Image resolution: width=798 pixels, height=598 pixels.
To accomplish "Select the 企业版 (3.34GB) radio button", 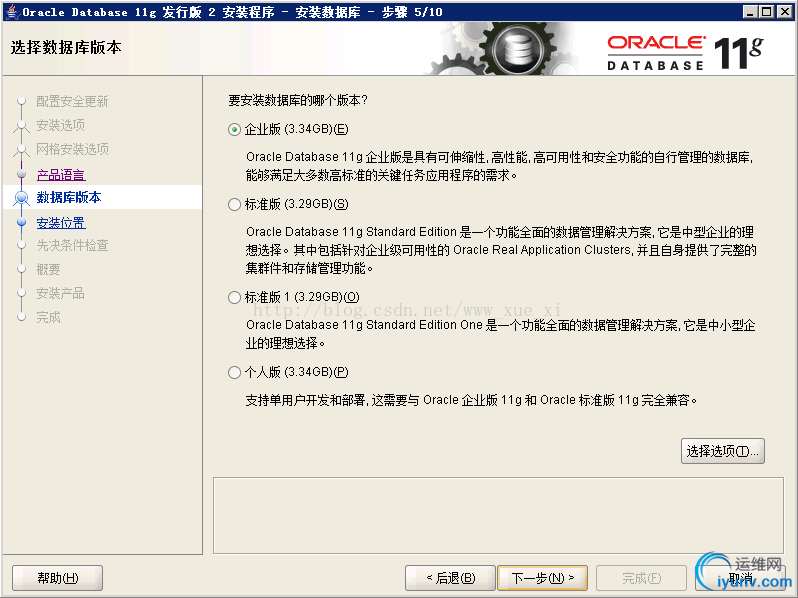I will tap(234, 130).
